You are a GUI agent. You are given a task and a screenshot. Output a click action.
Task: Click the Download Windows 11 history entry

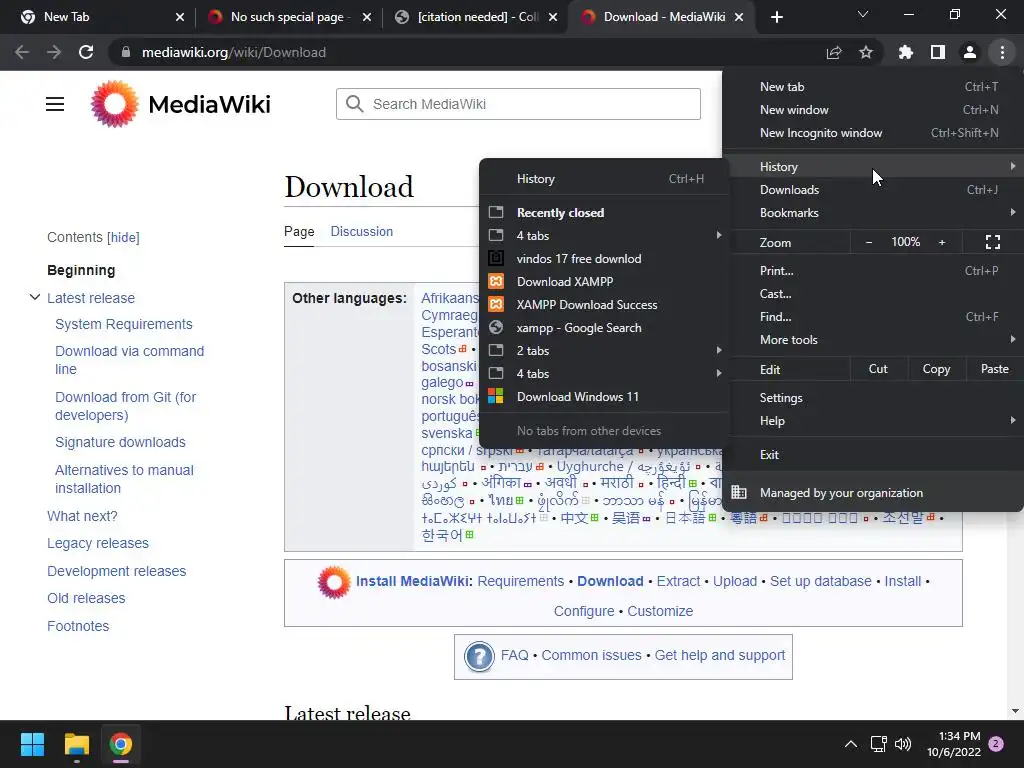(604, 396)
